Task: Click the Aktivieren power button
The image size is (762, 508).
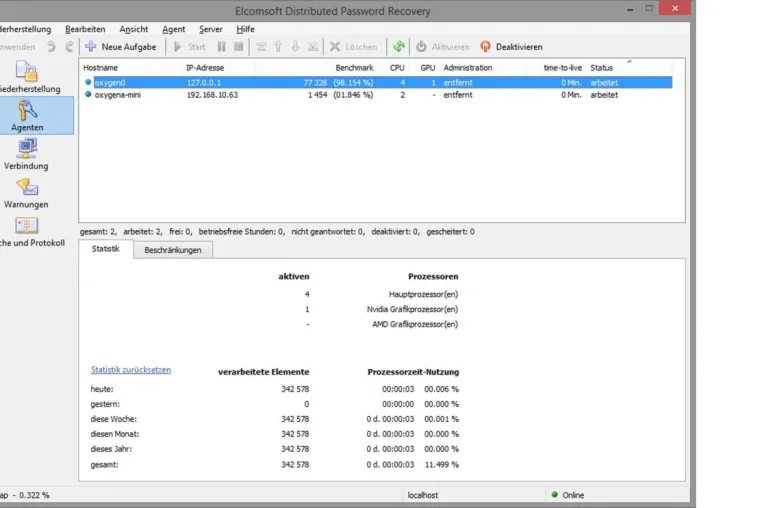Action: point(443,47)
